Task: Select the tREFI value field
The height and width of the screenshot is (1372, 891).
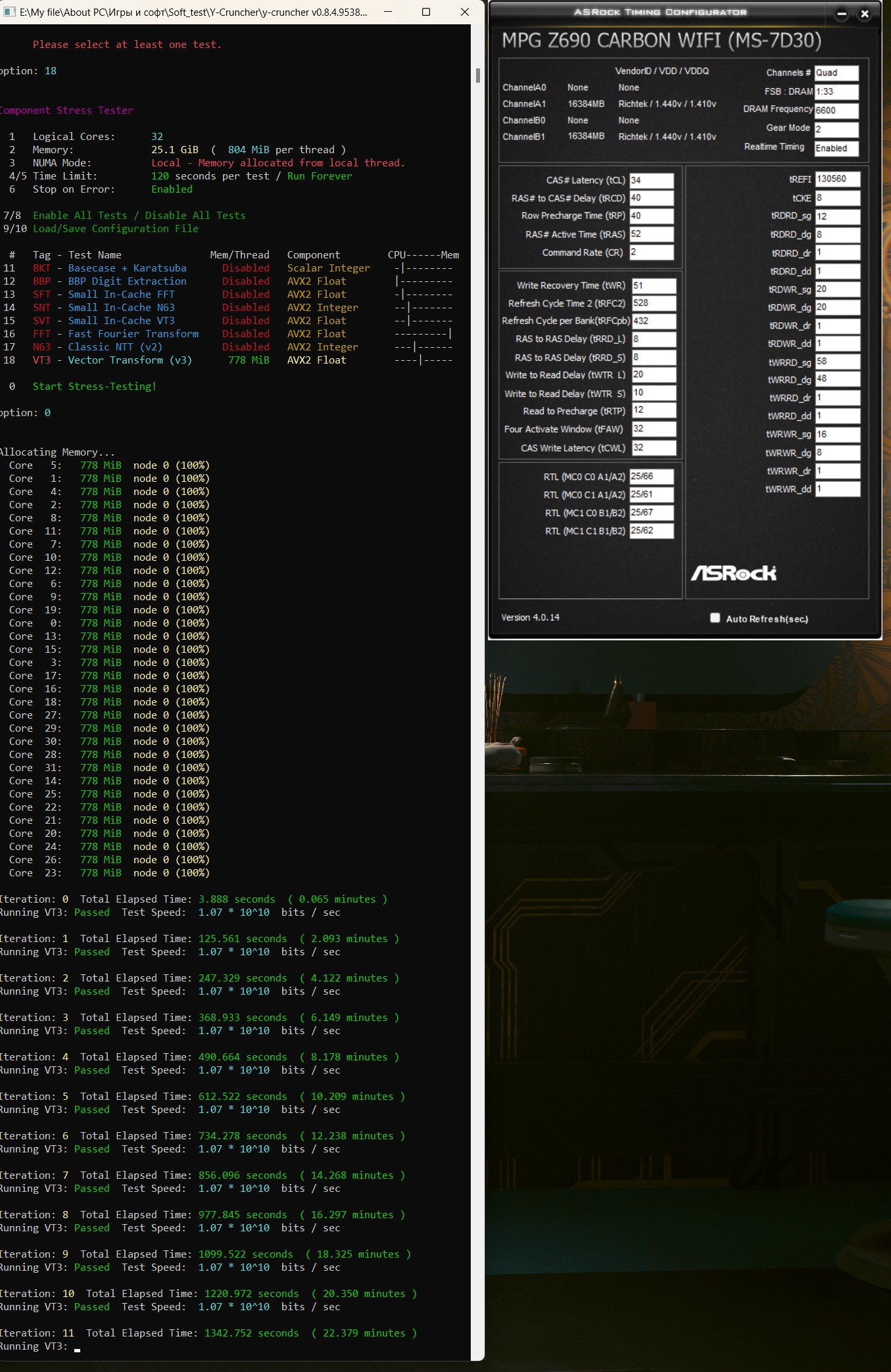Action: pos(838,179)
